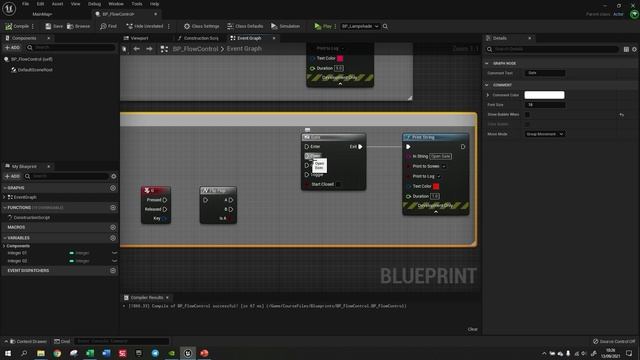Image resolution: width=640 pixels, height=360 pixels.
Task: Click the bookmark icon in graph toolbar
Action: coord(124,49)
